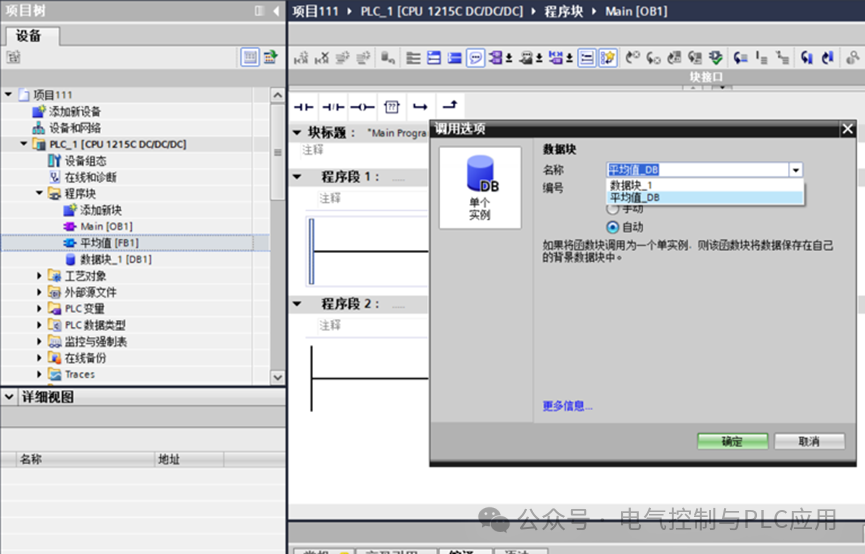This screenshot has width=865, height=554.
Task: Click the single instance DB icon
Action: coord(480,187)
